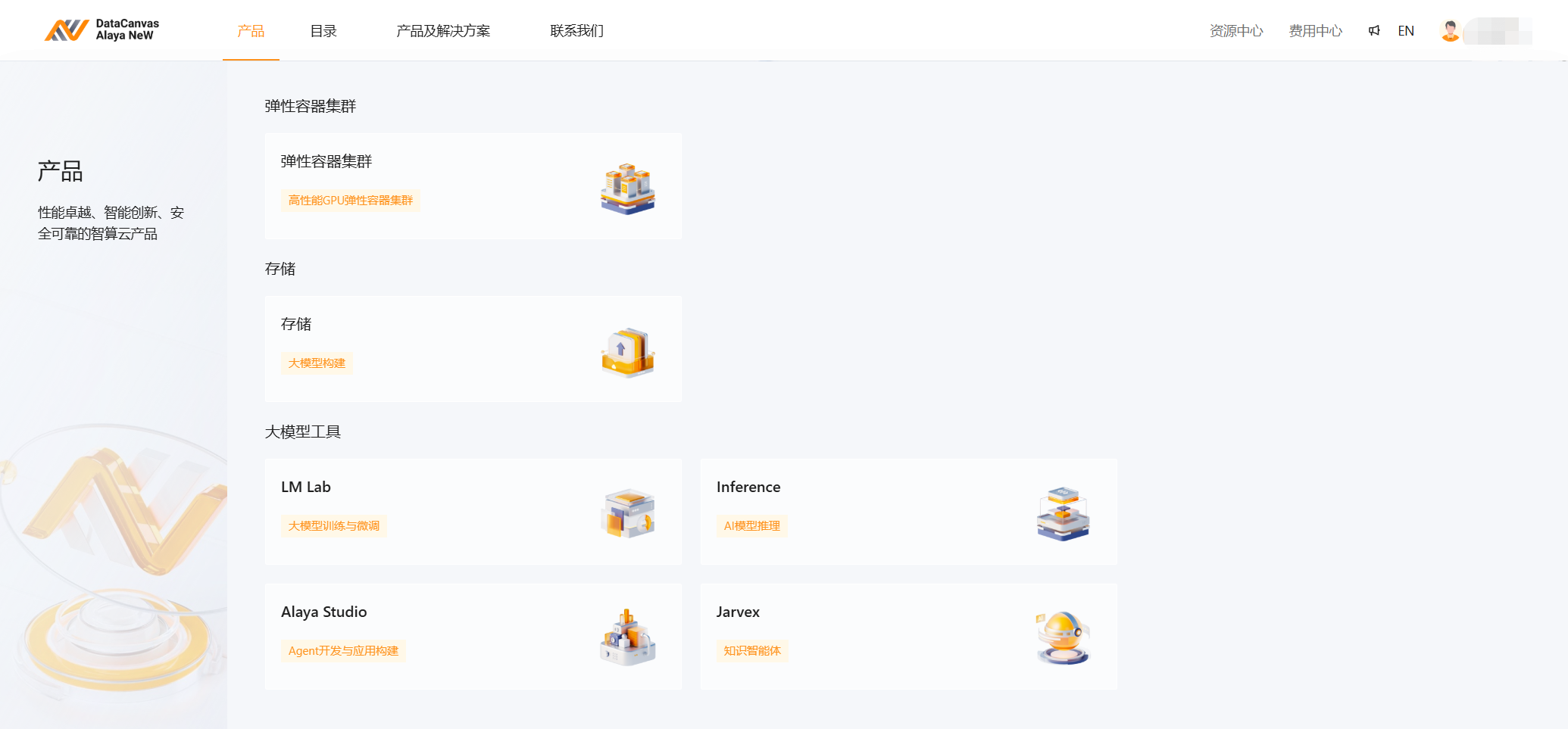Viewport: 1568px width, 729px height.
Task: Select the 产品 navigation tab
Action: pyautogui.click(x=251, y=31)
